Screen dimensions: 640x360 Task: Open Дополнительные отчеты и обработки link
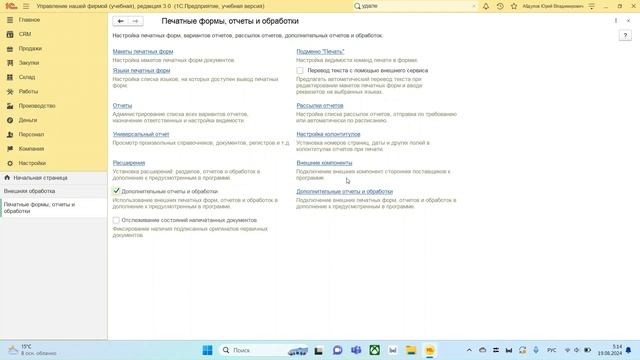tap(344, 191)
